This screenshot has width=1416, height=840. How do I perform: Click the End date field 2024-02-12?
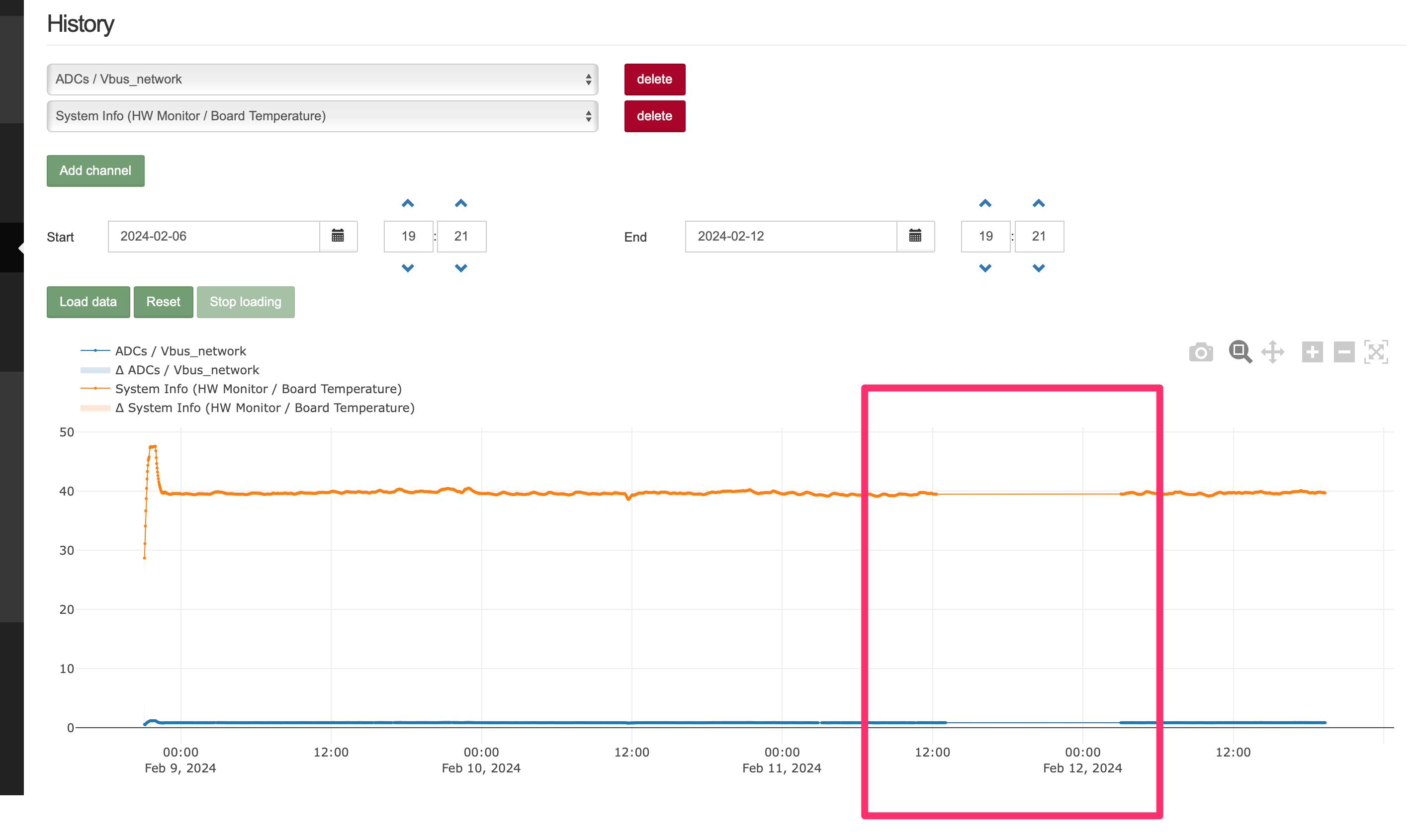(x=791, y=236)
